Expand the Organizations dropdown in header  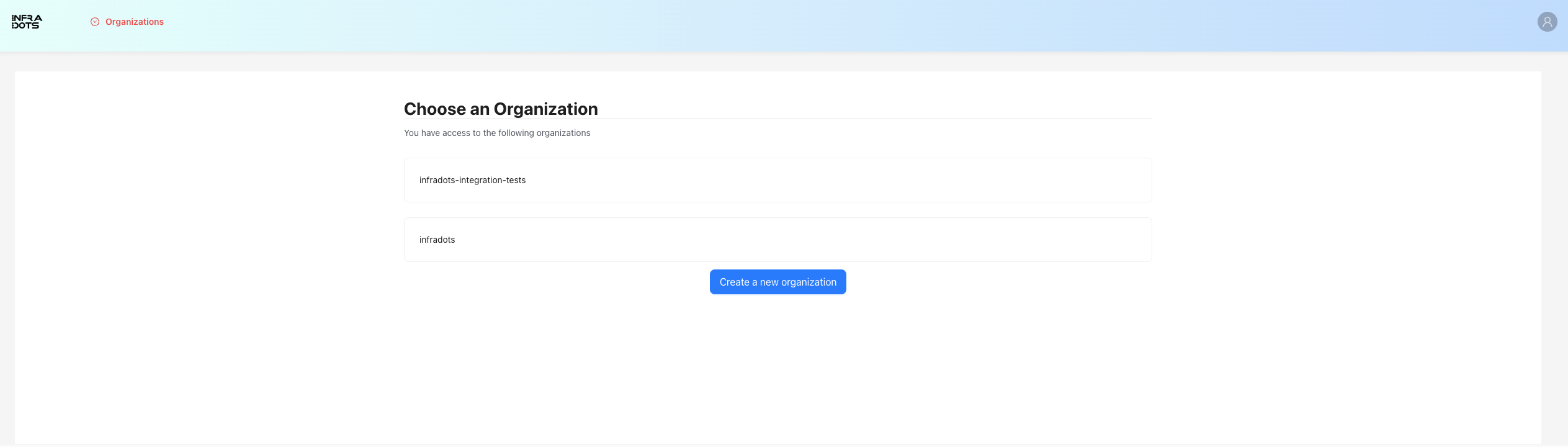127,22
